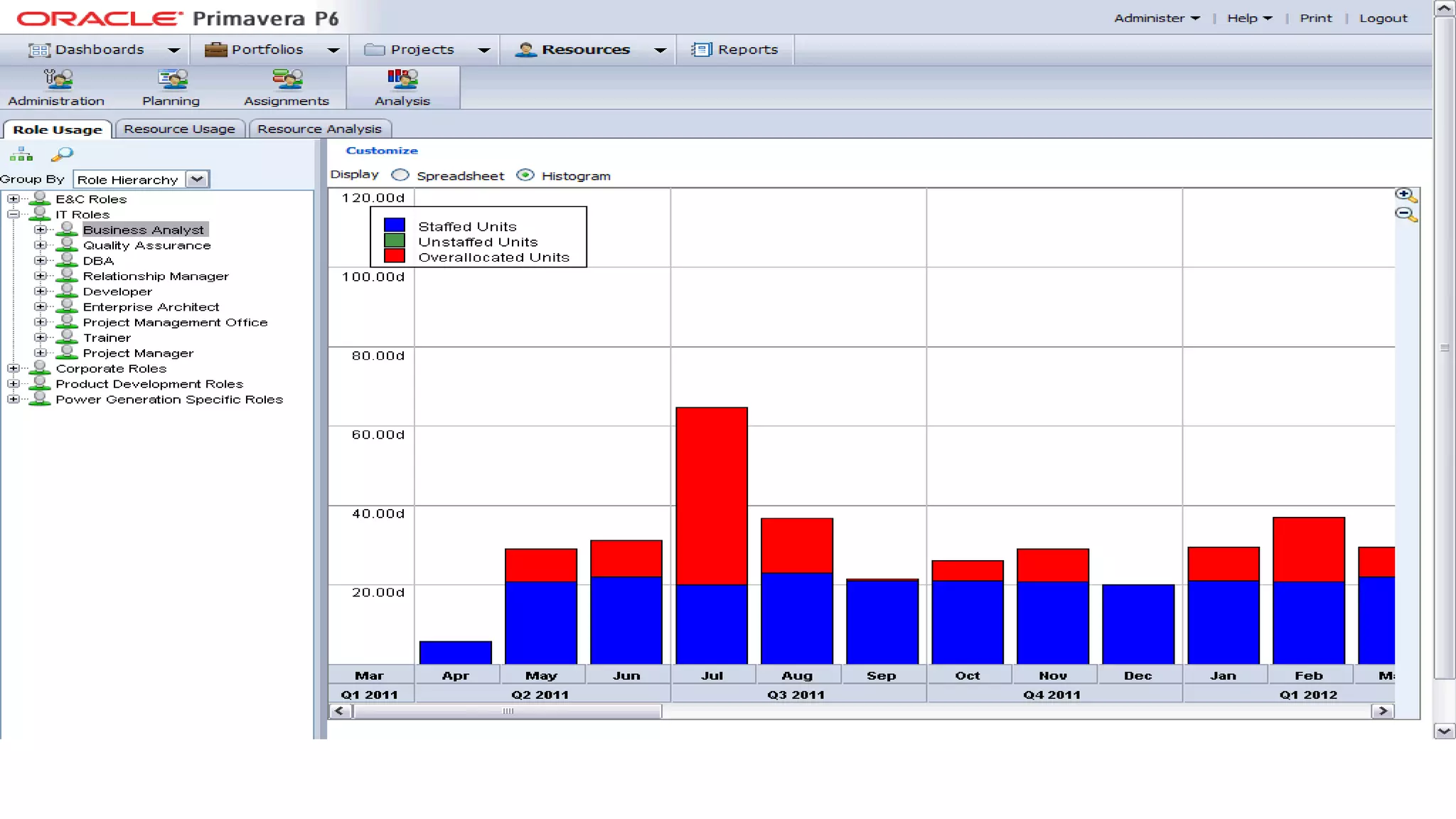Image resolution: width=1456 pixels, height=819 pixels.
Task: Expand the E&C Roles node
Action: click(x=13, y=198)
